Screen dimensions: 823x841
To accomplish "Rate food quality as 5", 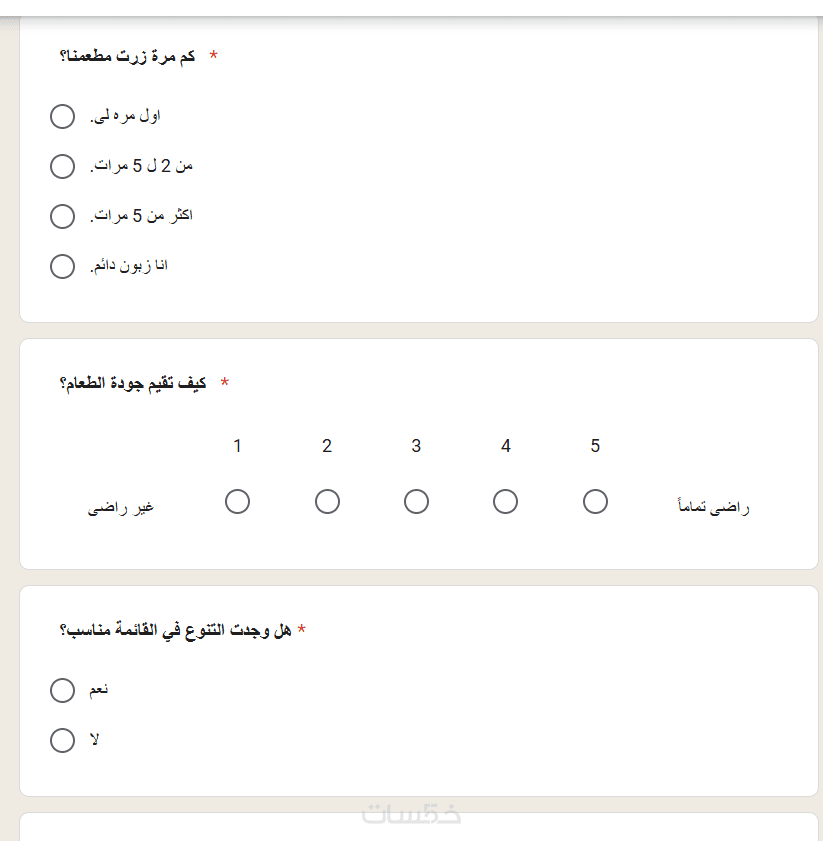I will pyautogui.click(x=595, y=501).
